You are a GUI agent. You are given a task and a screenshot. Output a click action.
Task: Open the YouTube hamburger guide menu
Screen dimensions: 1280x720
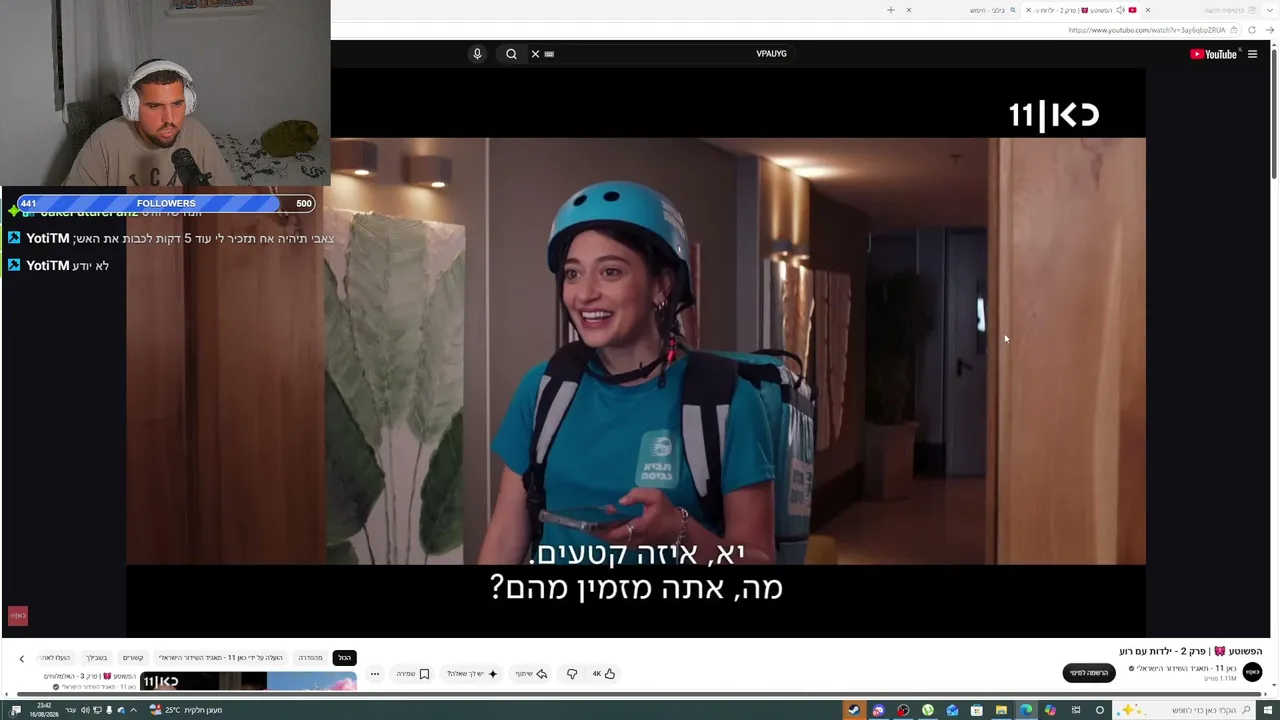coord(1252,54)
